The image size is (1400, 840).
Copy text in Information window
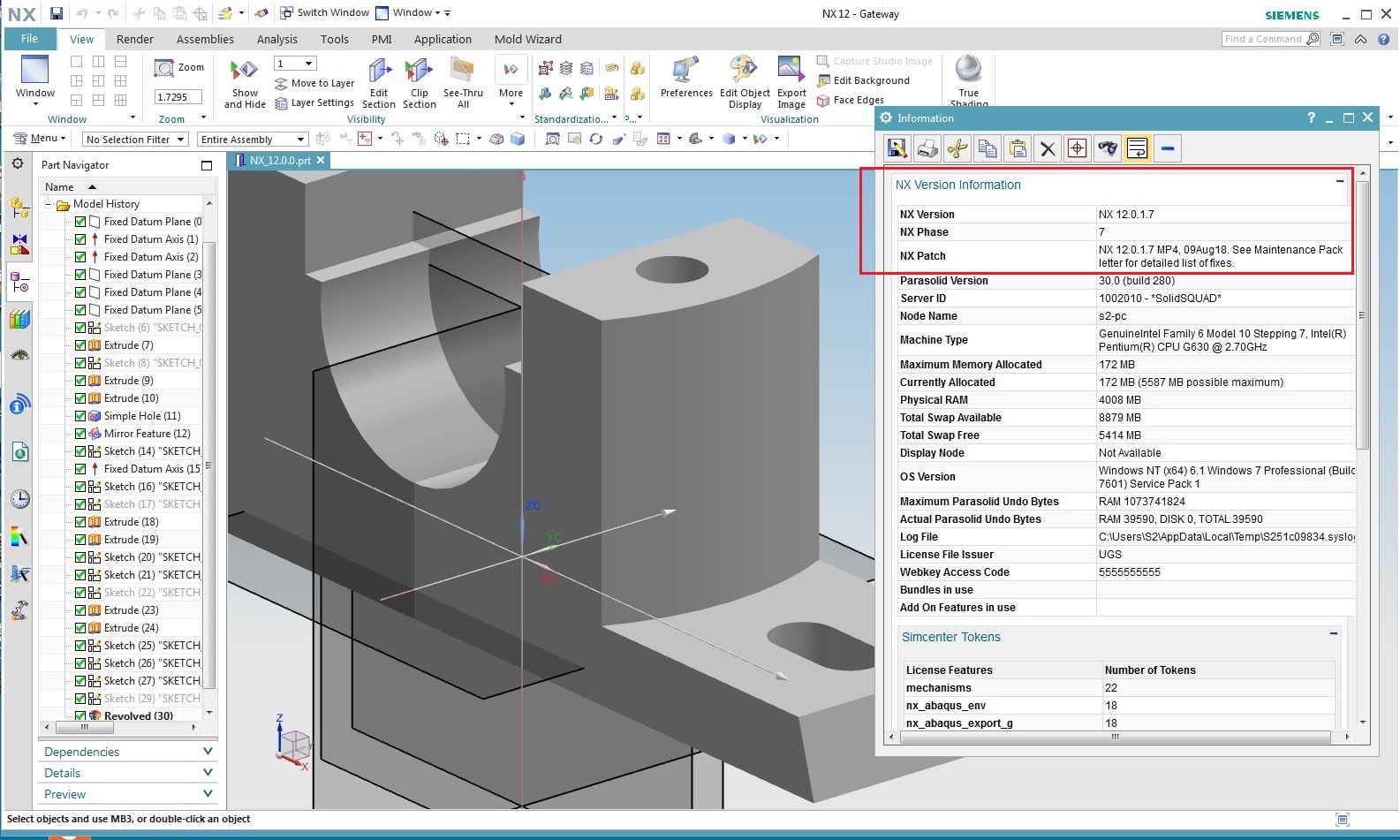[x=988, y=148]
